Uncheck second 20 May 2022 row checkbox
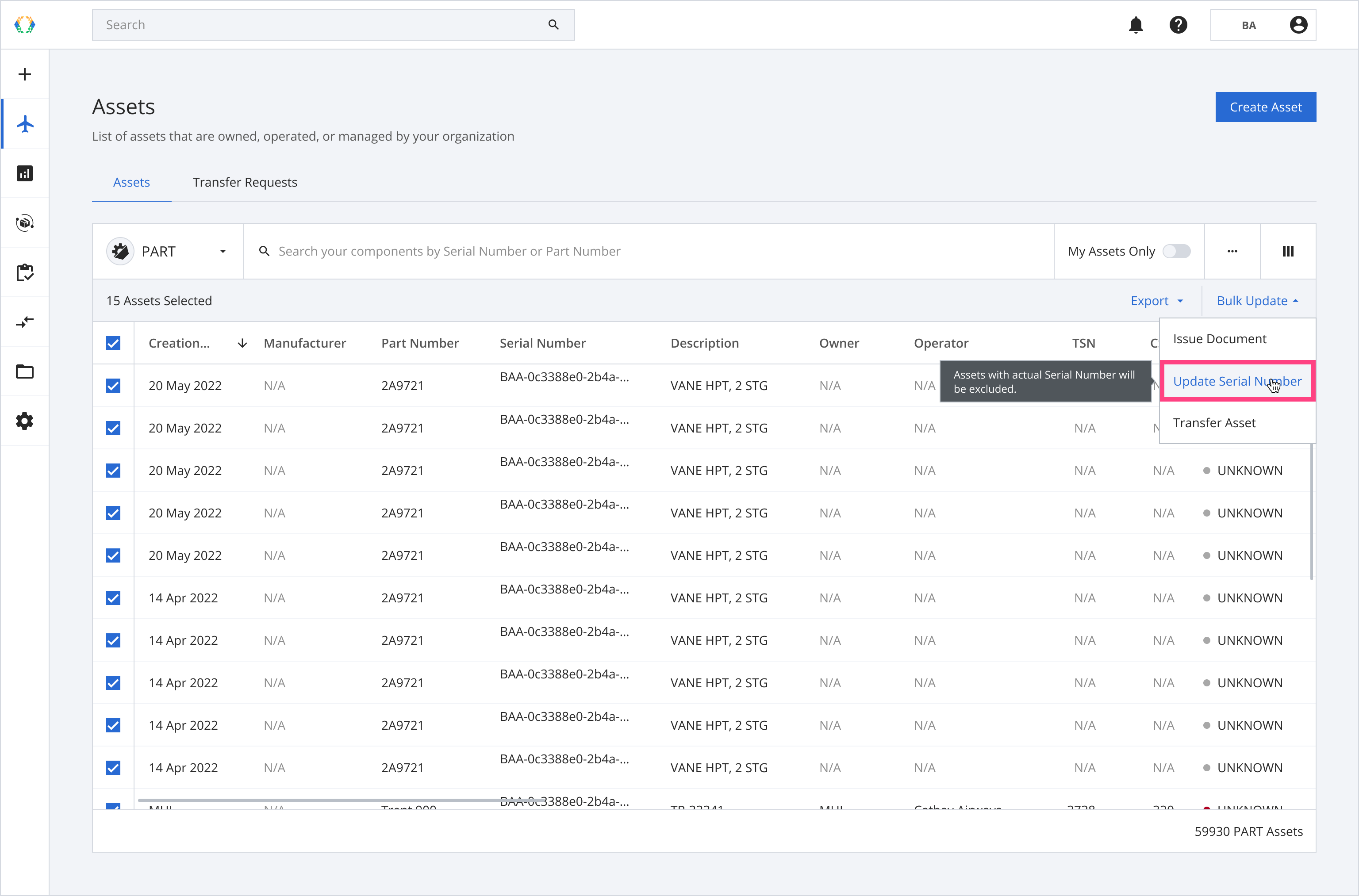Viewport: 1359px width, 896px height. 113,428
